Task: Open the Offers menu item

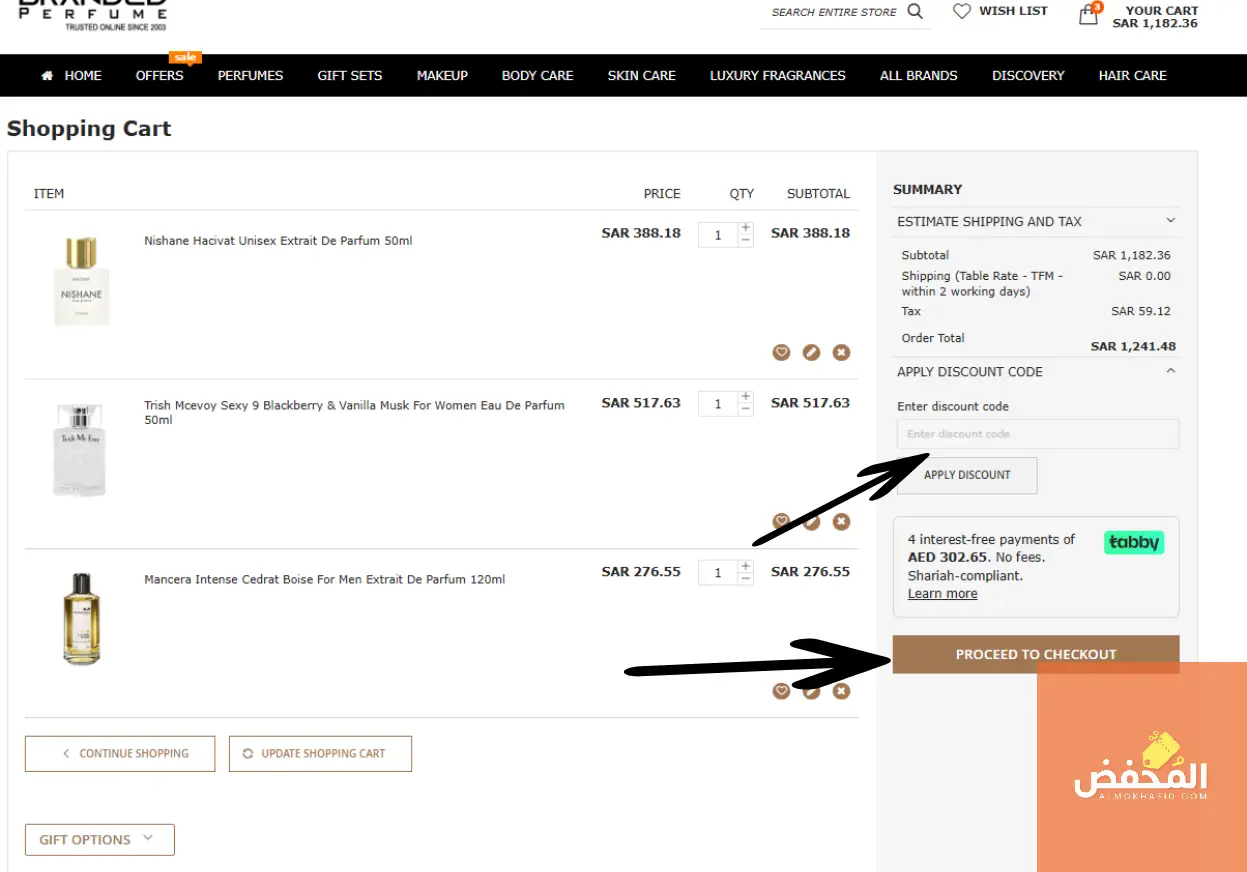Action: click(x=160, y=75)
